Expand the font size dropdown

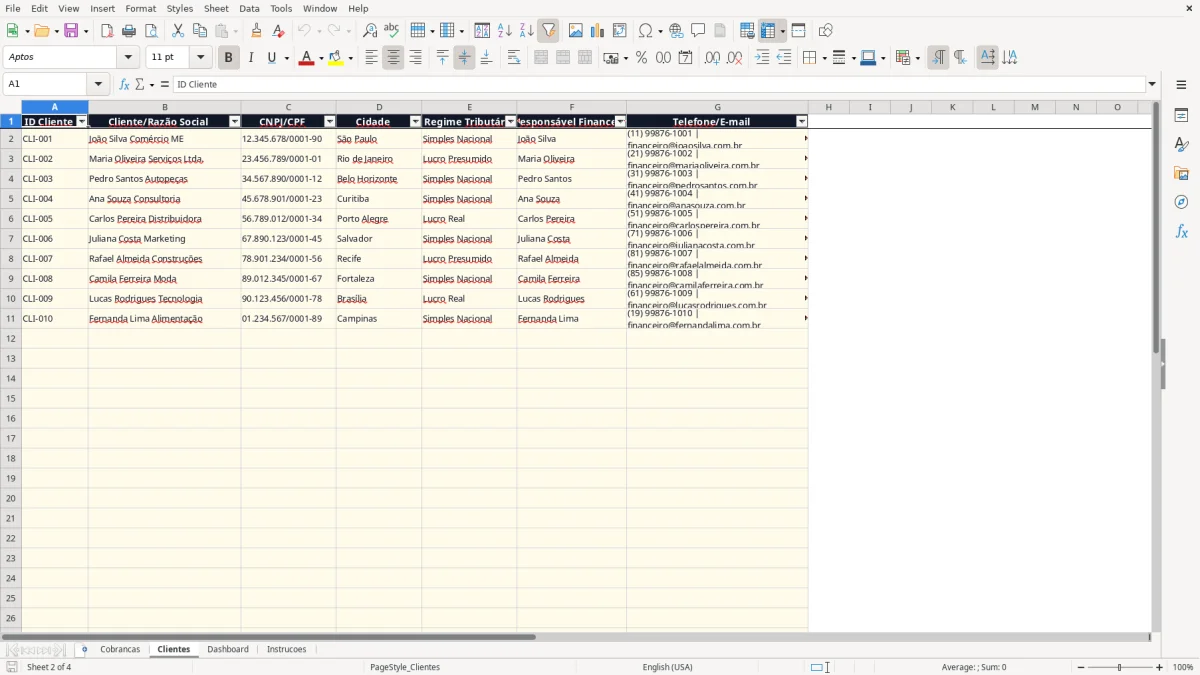(200, 58)
